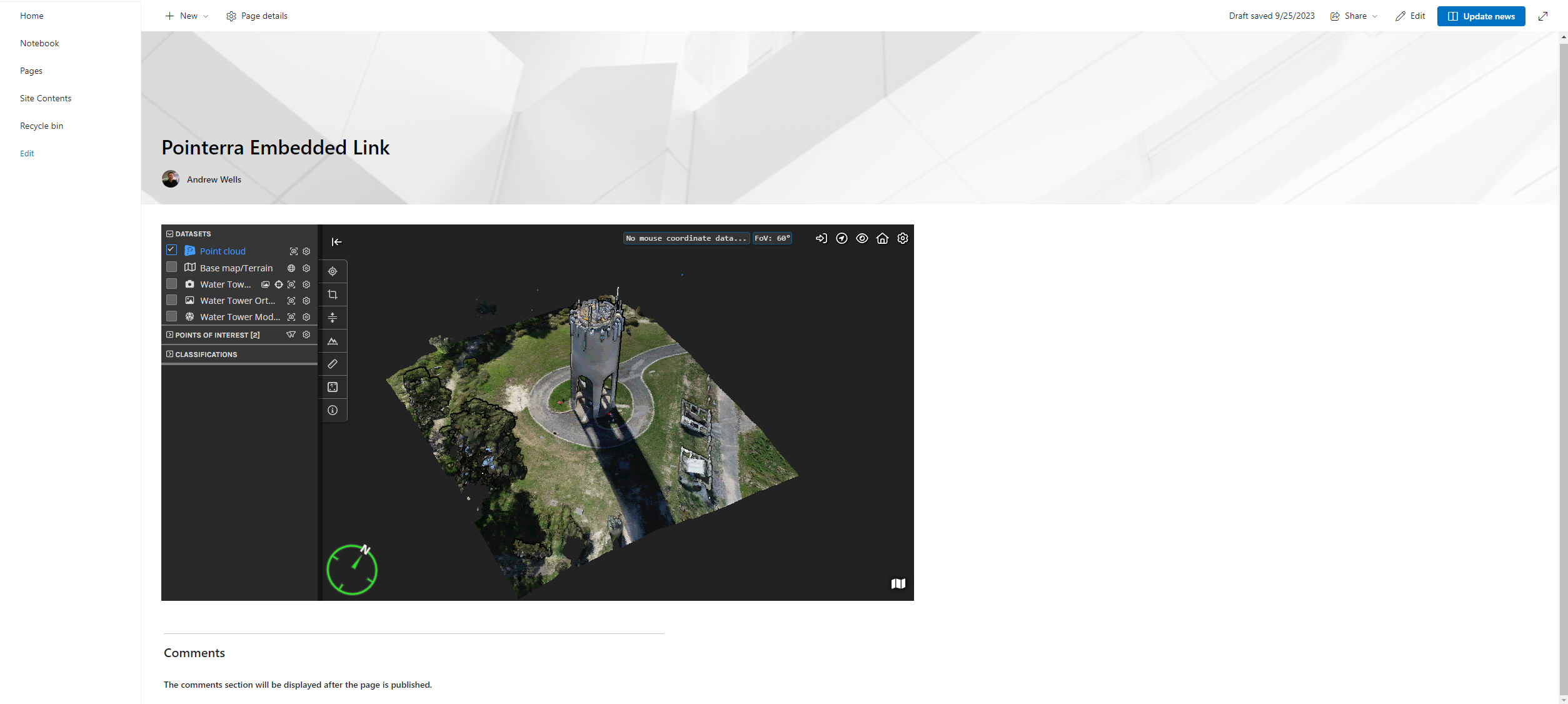The image size is (1568, 704).
Task: Open the info tool in left toolbar
Action: pyautogui.click(x=333, y=410)
